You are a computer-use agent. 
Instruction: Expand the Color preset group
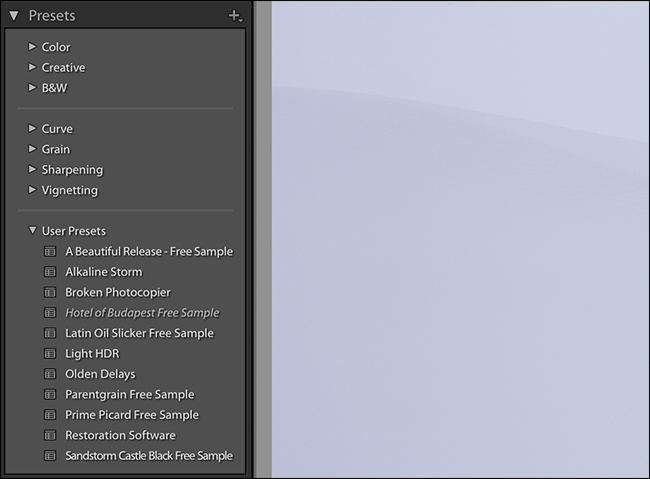tap(33, 47)
